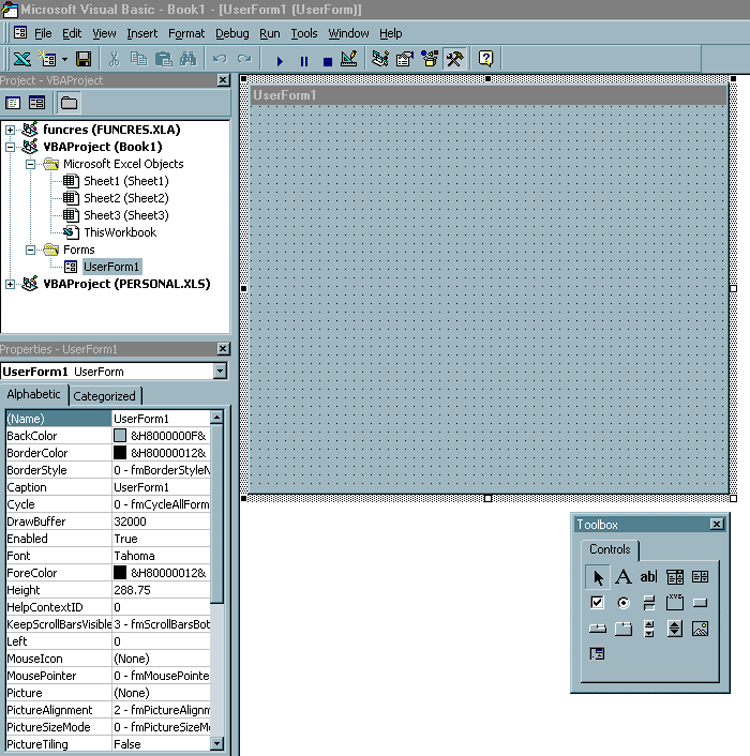Open the UserForm1 object dropdown in Properties
Viewport: 750px width, 756px height.
pos(220,371)
